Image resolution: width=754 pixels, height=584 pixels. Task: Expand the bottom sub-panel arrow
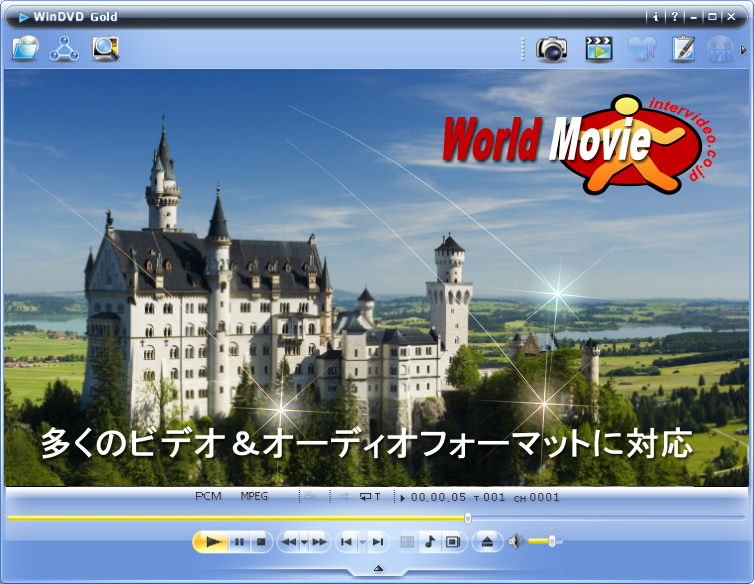point(378,569)
